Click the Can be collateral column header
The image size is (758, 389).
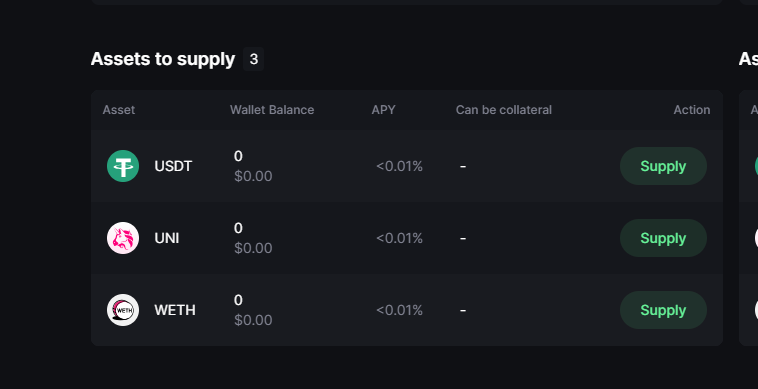[x=504, y=110]
